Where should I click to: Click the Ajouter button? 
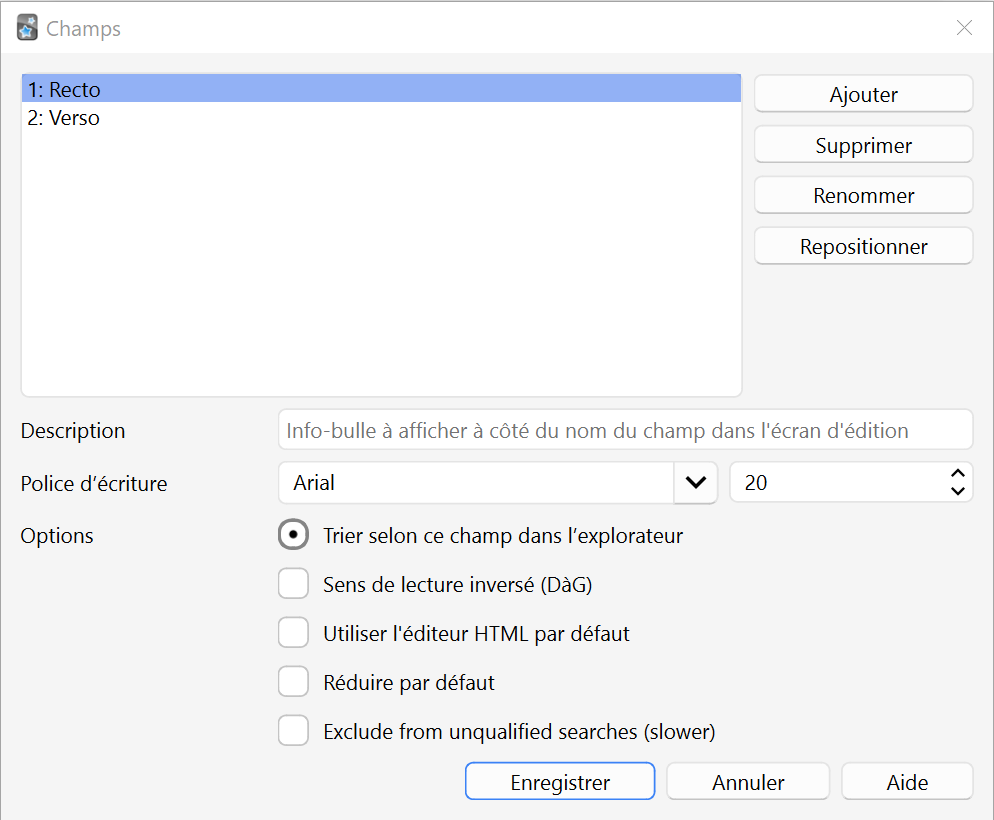pyautogui.click(x=863, y=94)
